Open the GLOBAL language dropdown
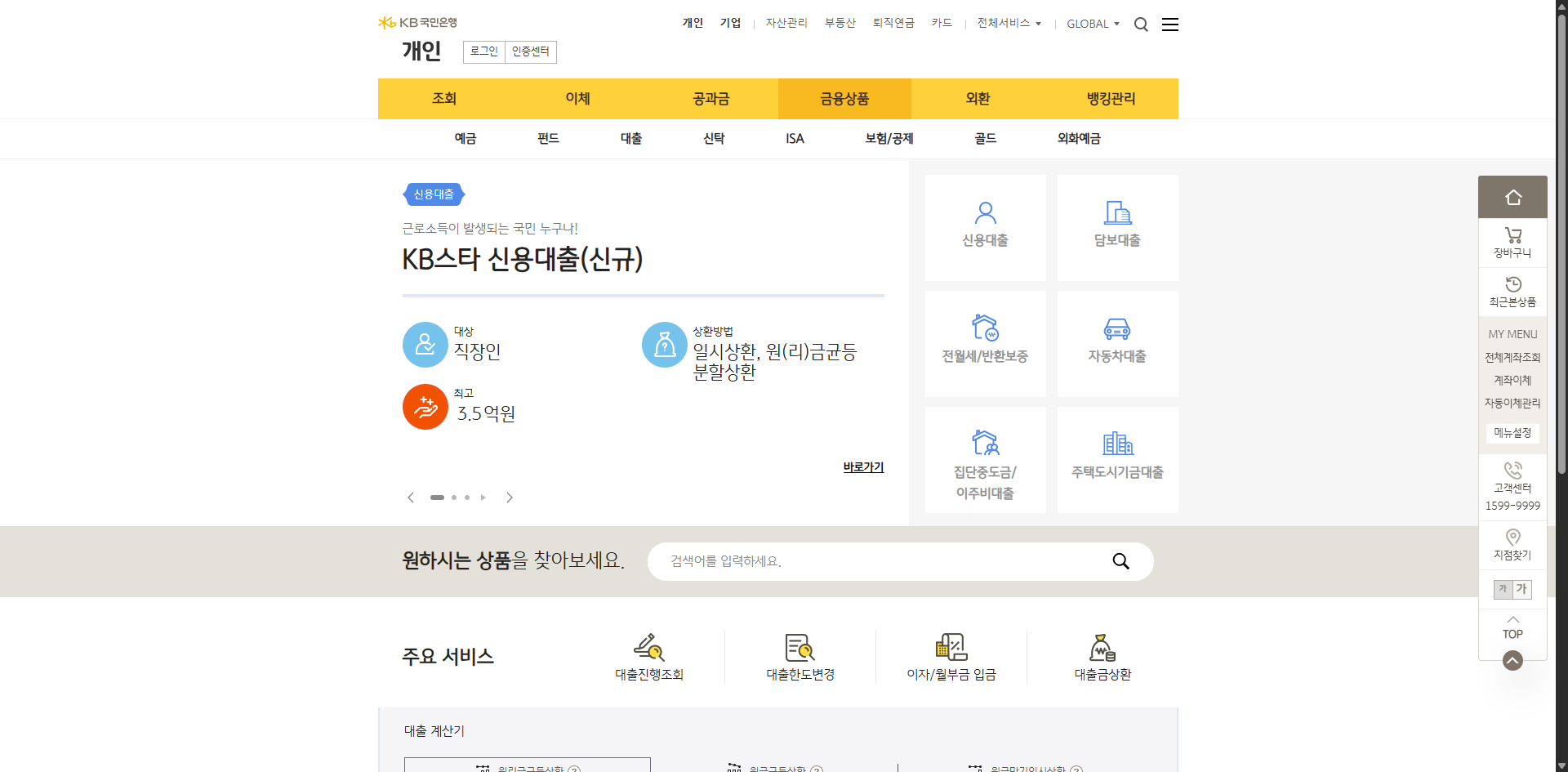1568x772 pixels. 1093,24
